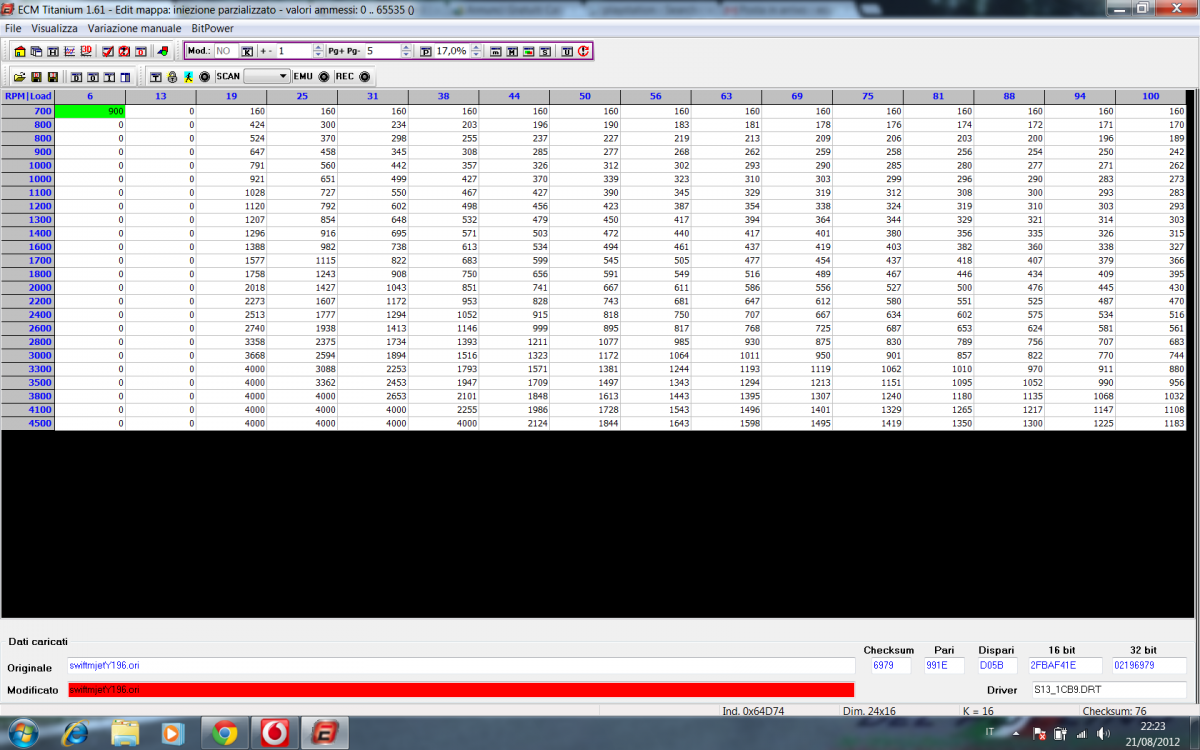This screenshot has width=1200, height=750.
Task: Open the SCAN dropdown list
Action: (x=283, y=77)
